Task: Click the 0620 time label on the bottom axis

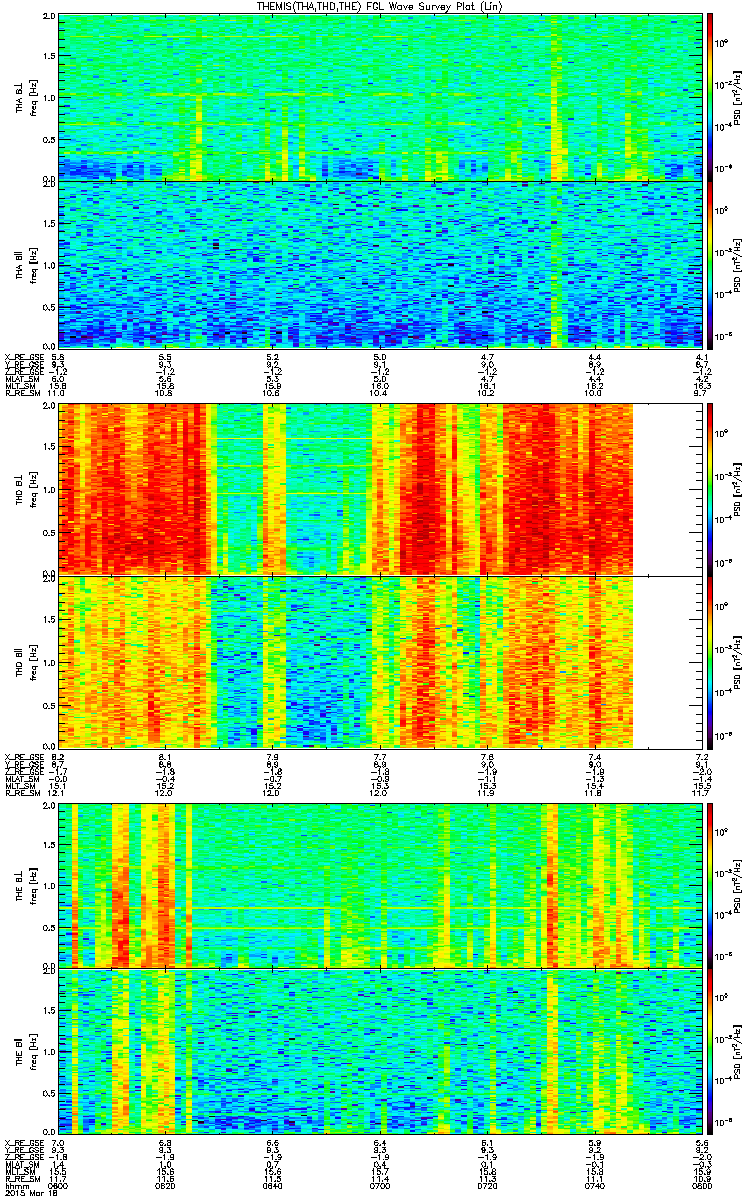Action: click(x=166, y=1185)
